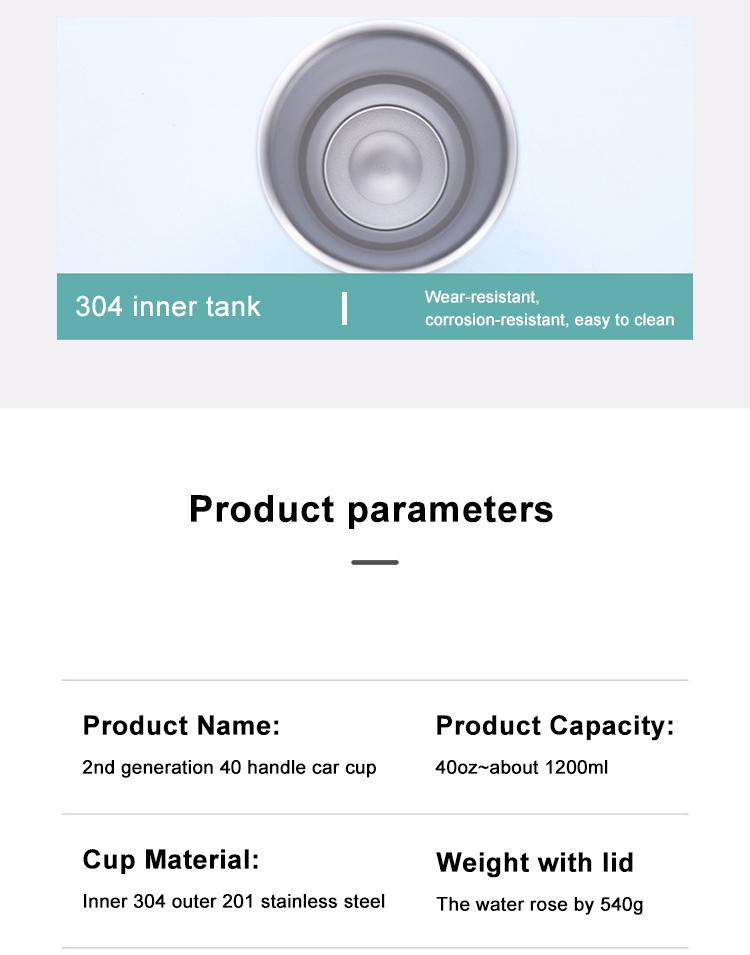
Task: Select the 'Weight with lid' label
Action: coord(535,862)
